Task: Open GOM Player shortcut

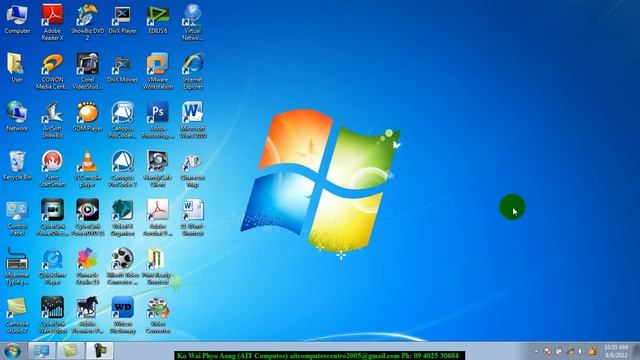Action: tap(87, 116)
